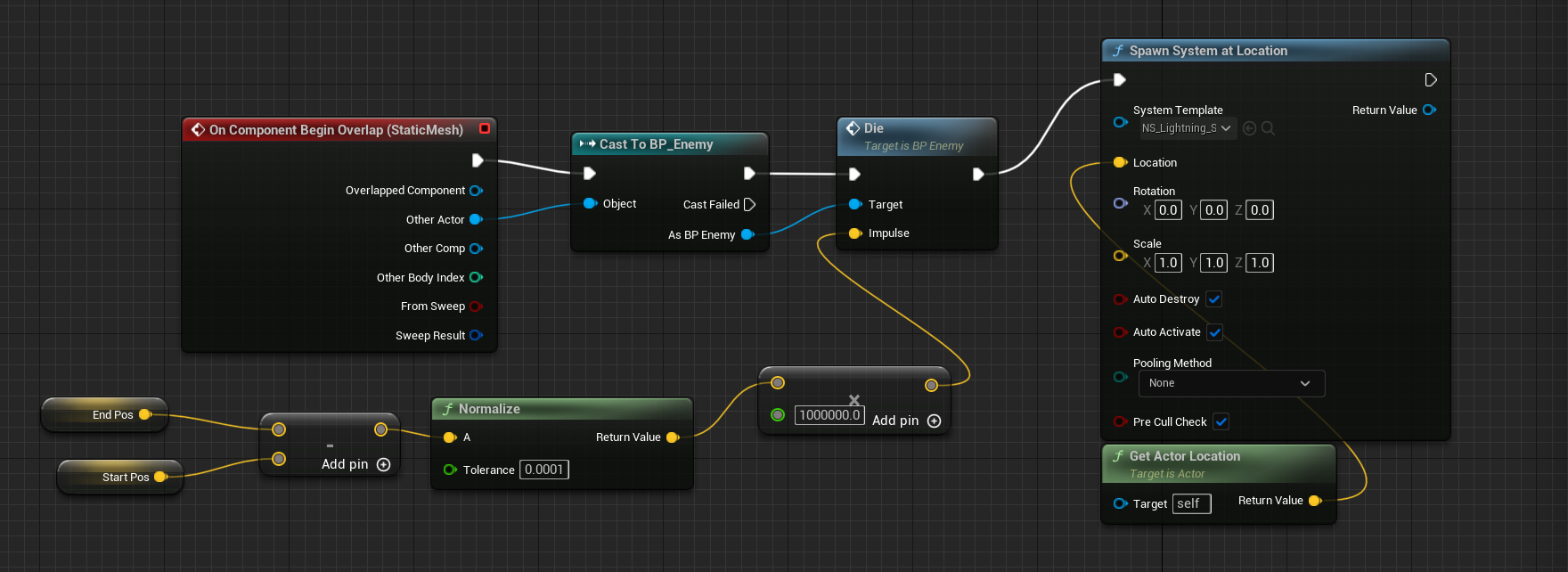Screen dimensions: 1568x572
Task: Click the Other Body Index output pin
Action: pyautogui.click(x=476, y=277)
